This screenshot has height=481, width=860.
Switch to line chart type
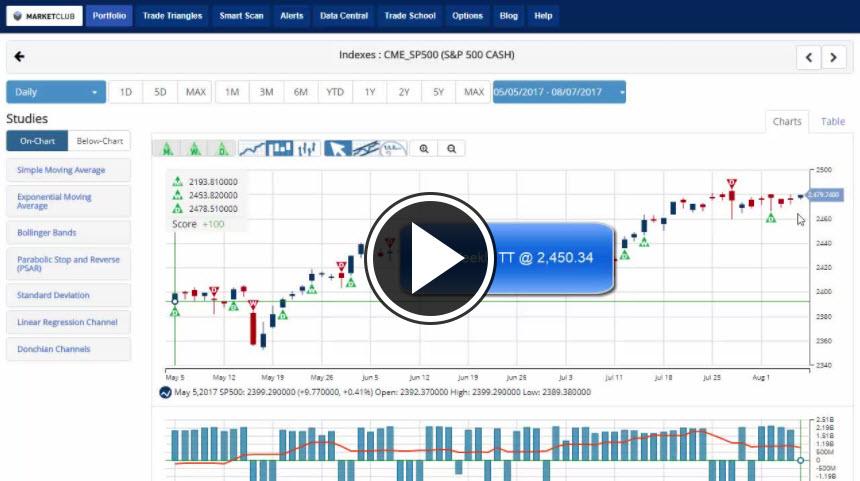tap(252, 148)
